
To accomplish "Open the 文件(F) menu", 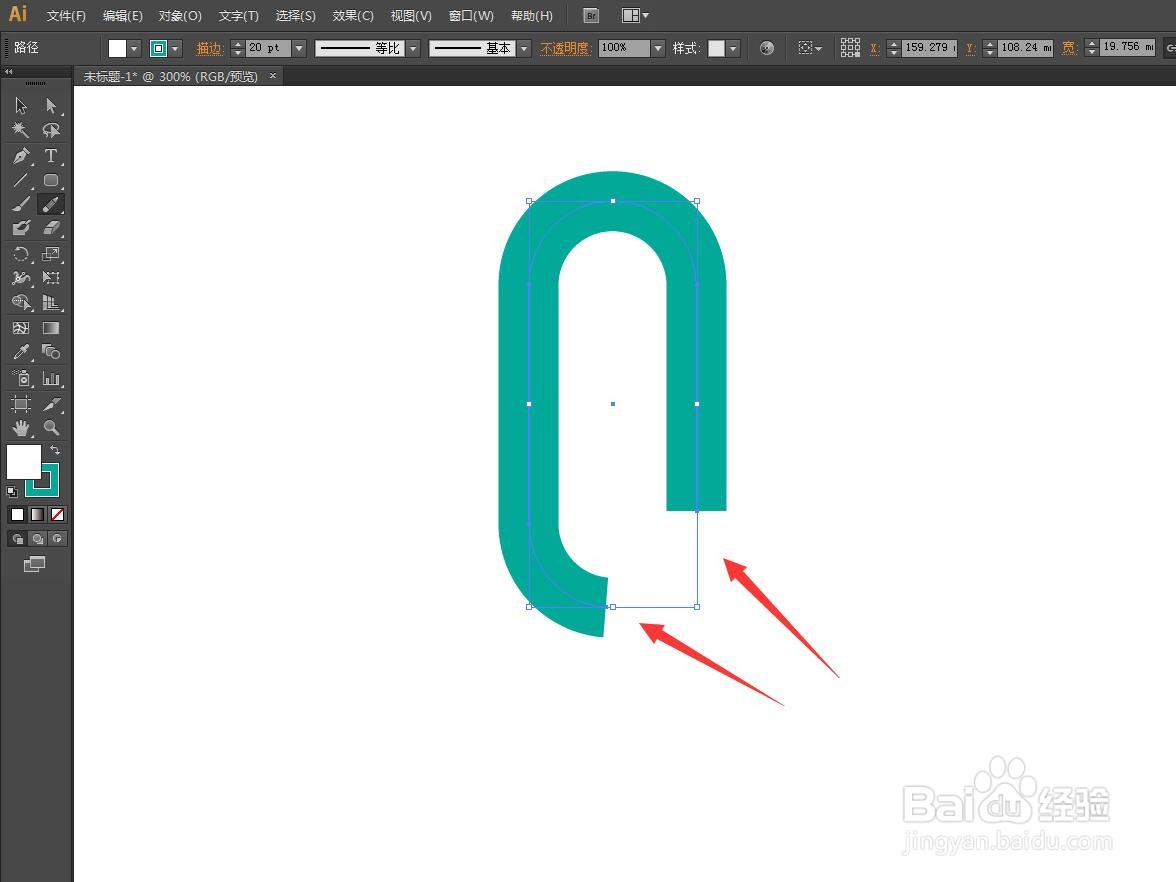I will 66,16.
